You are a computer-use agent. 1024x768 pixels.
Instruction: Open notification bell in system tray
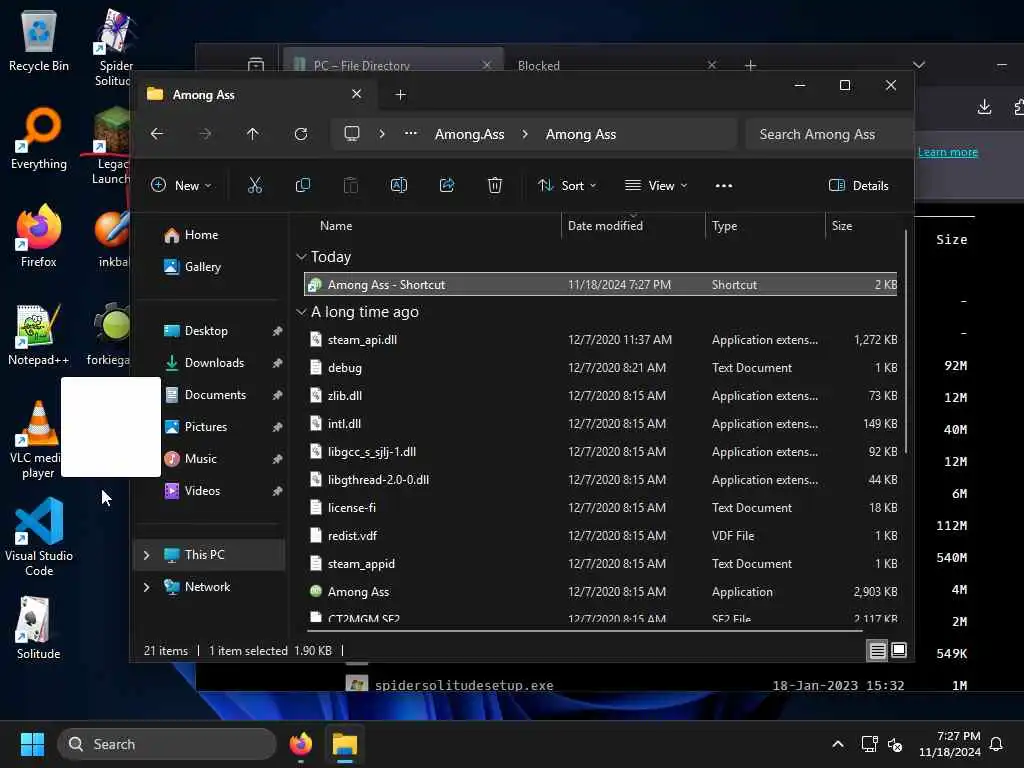click(x=997, y=744)
